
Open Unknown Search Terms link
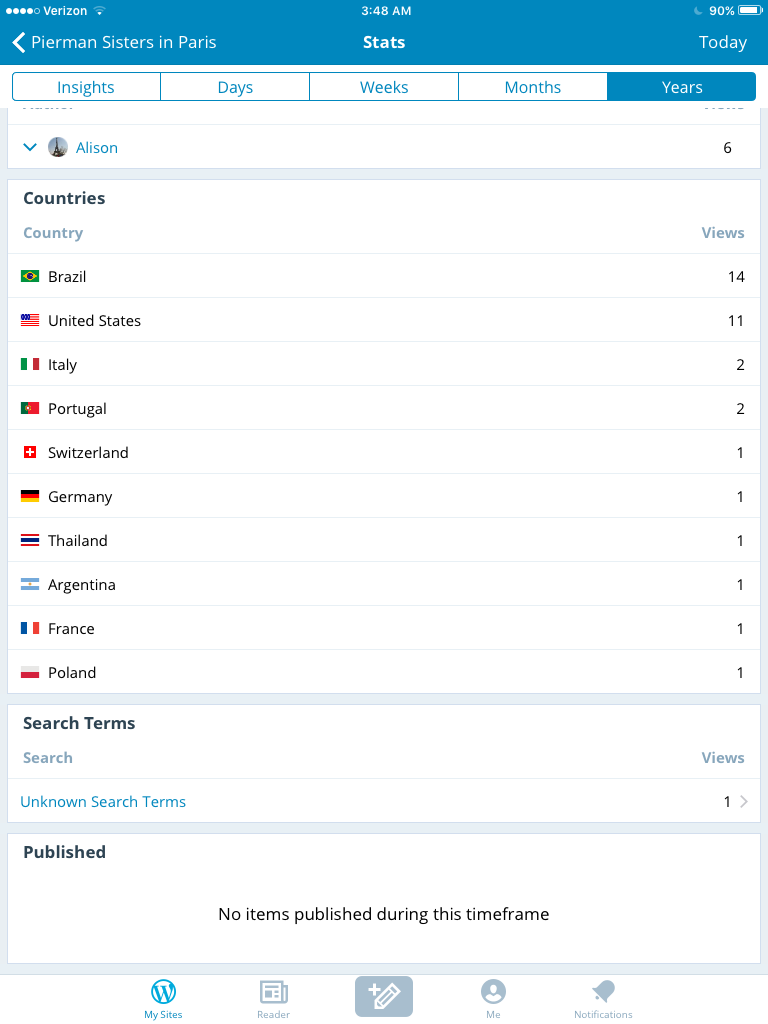coord(103,802)
